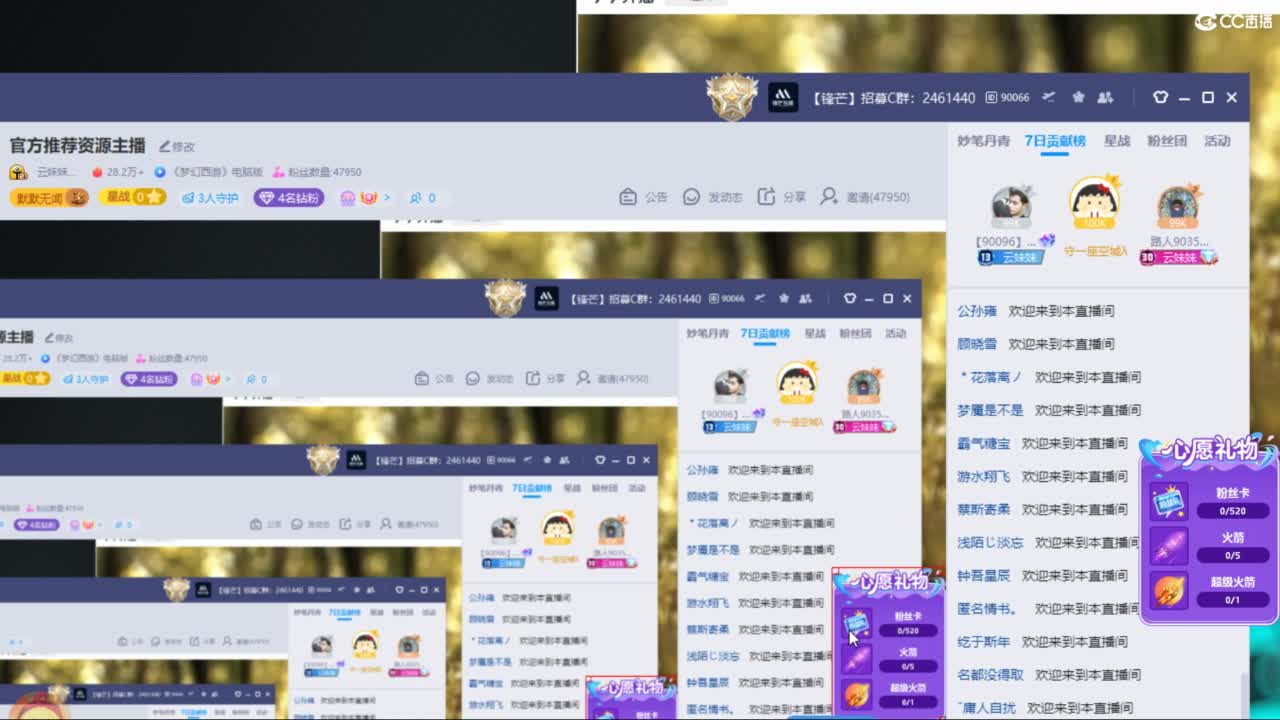Open 活动 tab in largest window

(x=1217, y=141)
